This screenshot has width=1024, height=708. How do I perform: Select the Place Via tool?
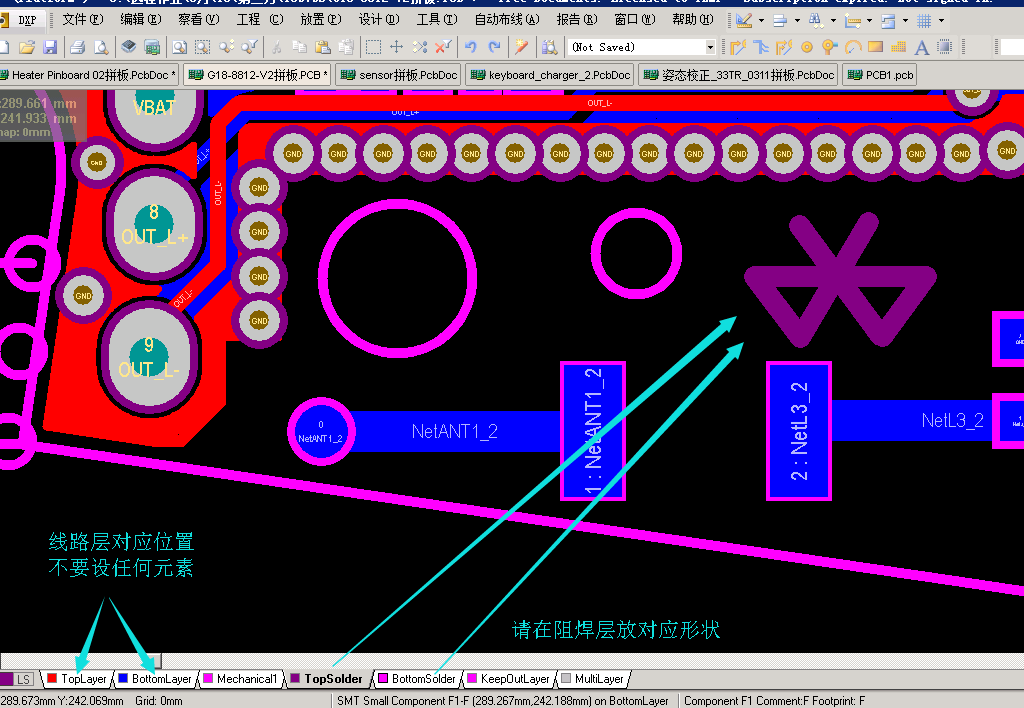[829, 47]
